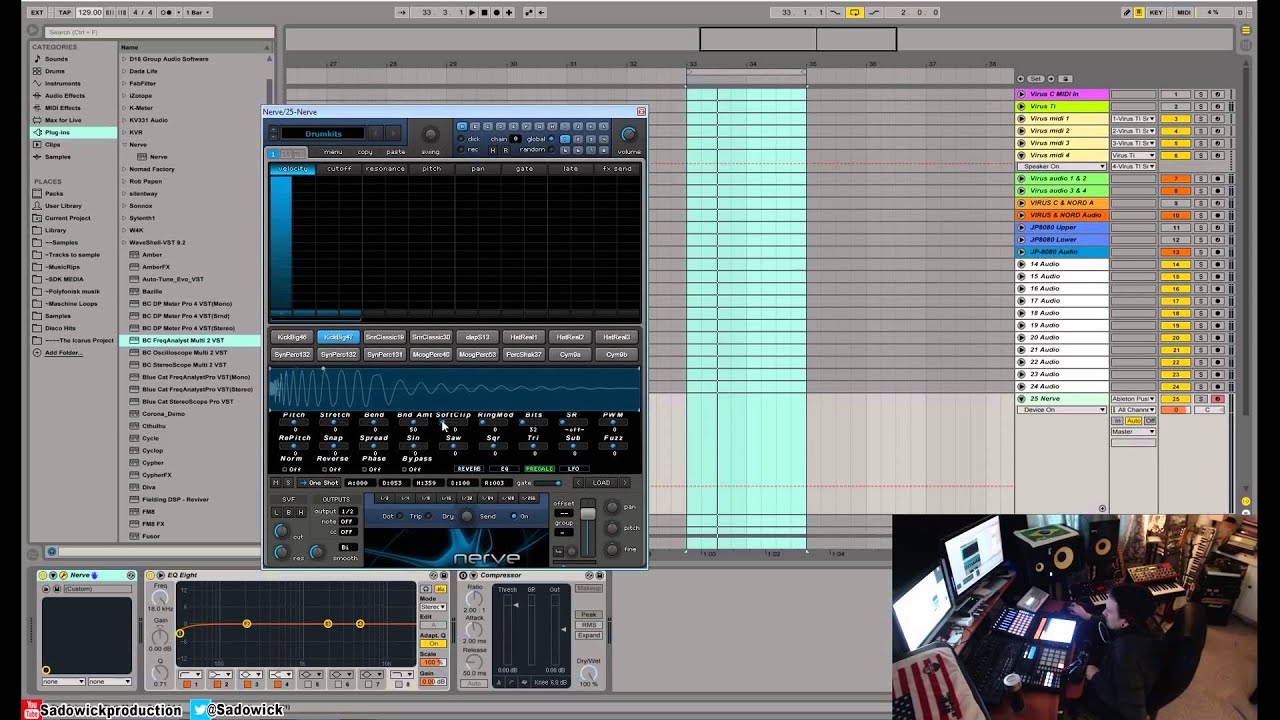The width and height of the screenshot is (1280, 720).
Task: Select the KickBig46 drum pad
Action: [292, 337]
